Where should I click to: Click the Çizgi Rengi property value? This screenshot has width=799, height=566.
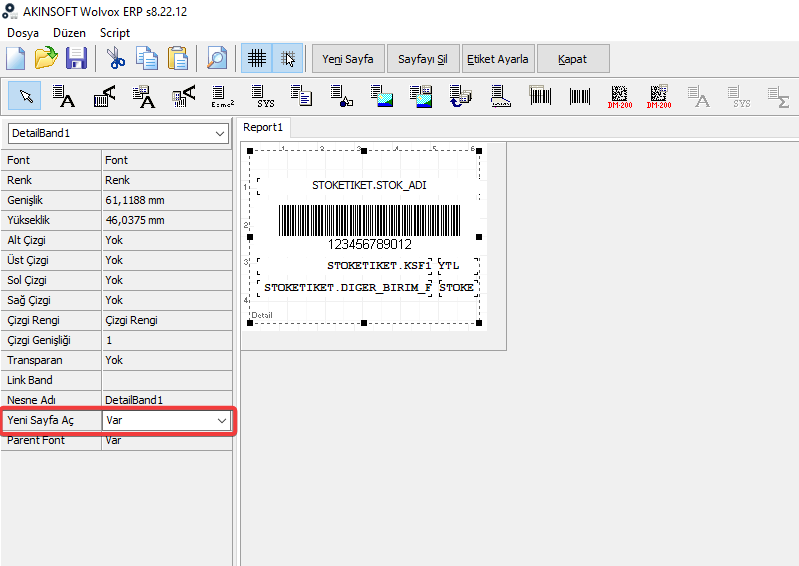(x=167, y=320)
